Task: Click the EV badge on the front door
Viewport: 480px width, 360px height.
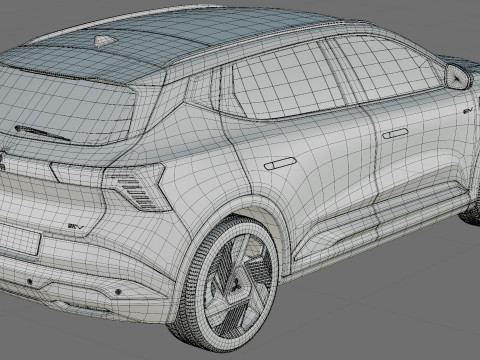Action: click(x=468, y=111)
